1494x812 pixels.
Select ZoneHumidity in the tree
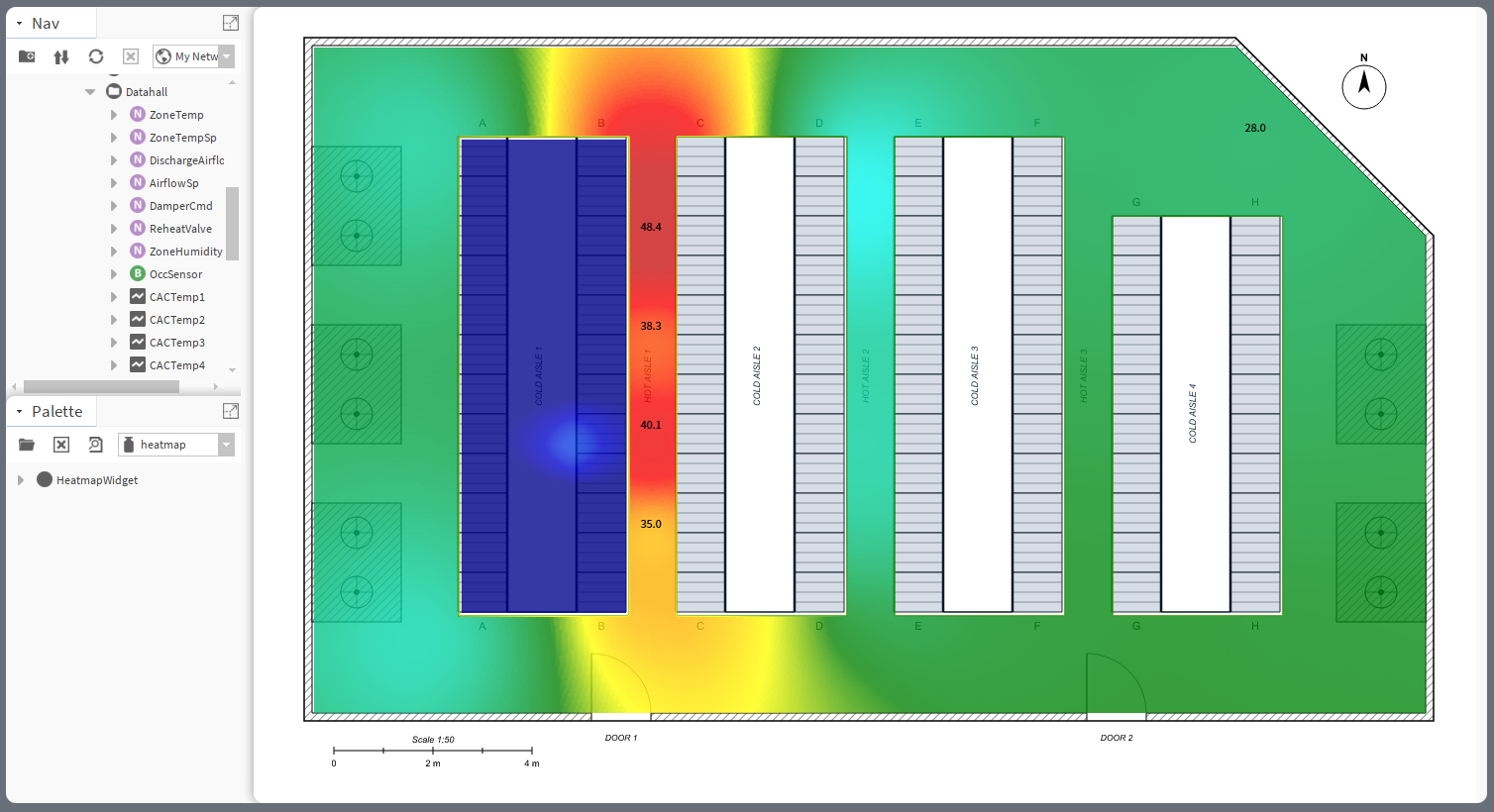[x=185, y=252]
